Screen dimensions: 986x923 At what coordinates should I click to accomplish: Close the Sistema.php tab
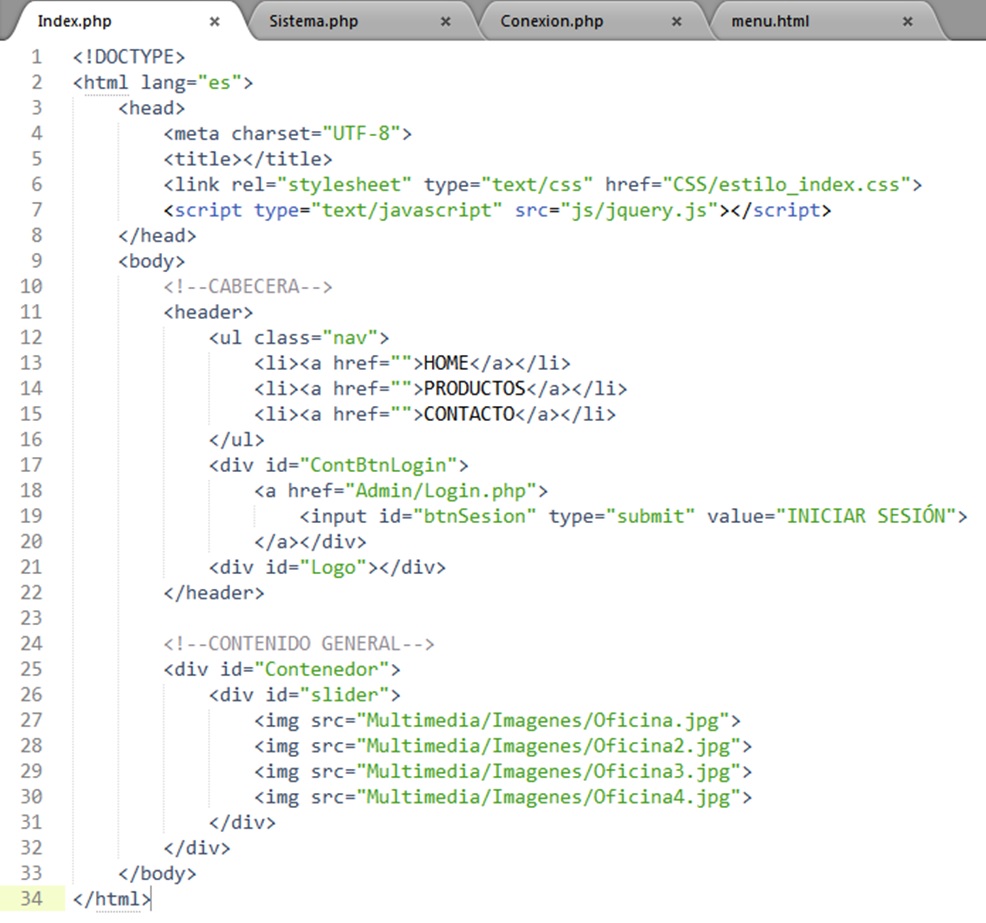coord(445,21)
